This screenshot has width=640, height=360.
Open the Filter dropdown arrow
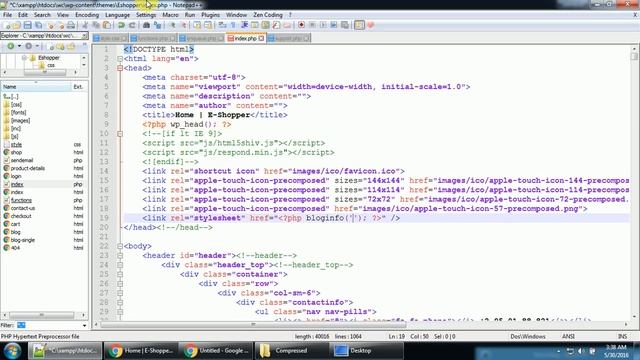tap(84, 325)
